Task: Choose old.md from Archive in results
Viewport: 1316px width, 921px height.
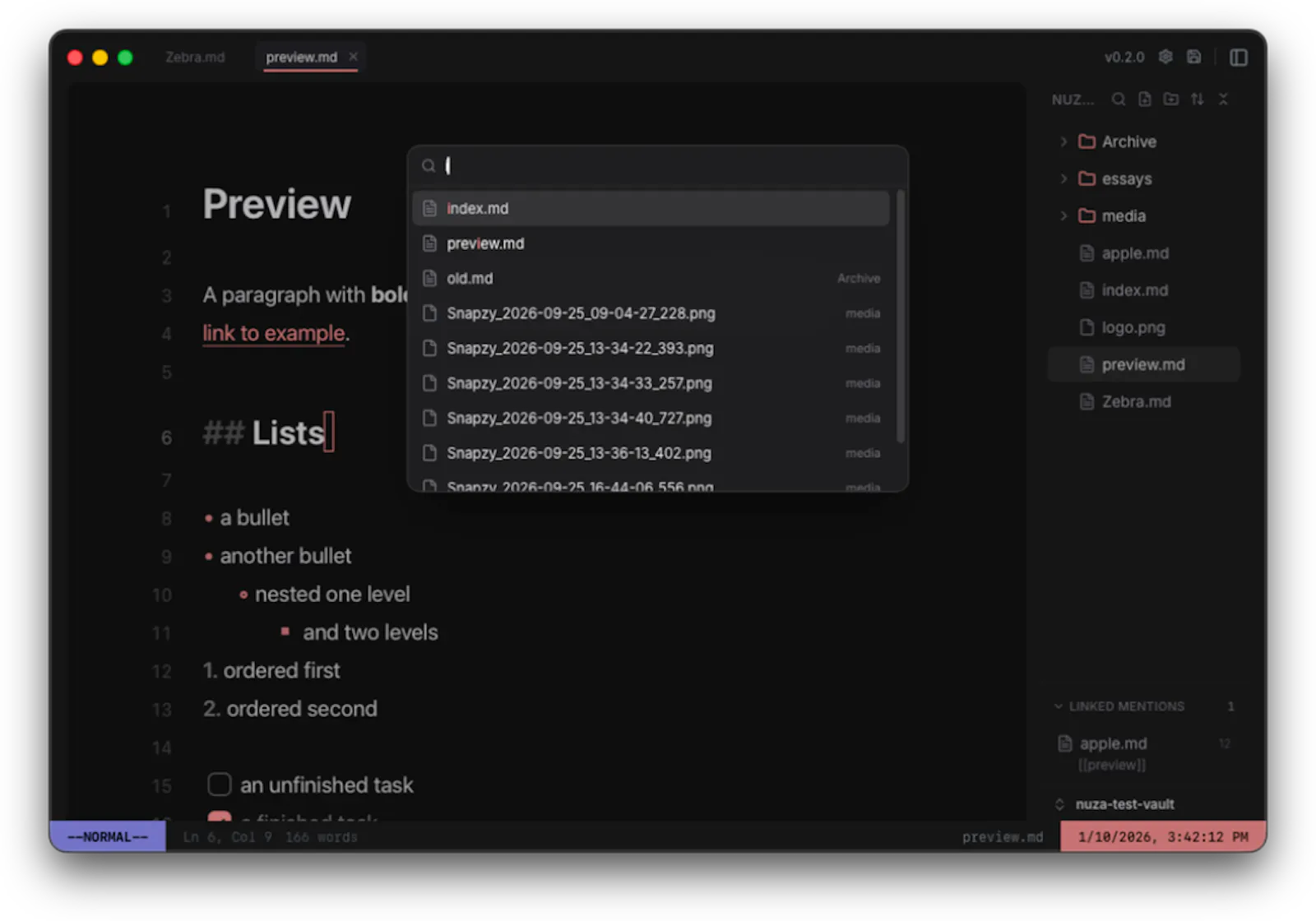Action: click(x=651, y=278)
